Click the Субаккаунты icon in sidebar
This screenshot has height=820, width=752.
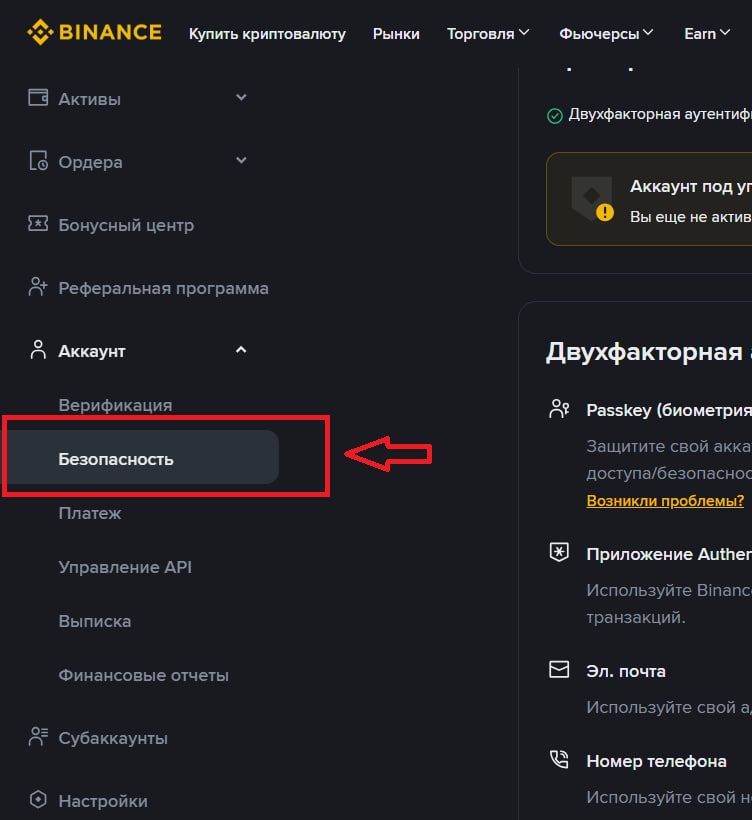[x=39, y=738]
